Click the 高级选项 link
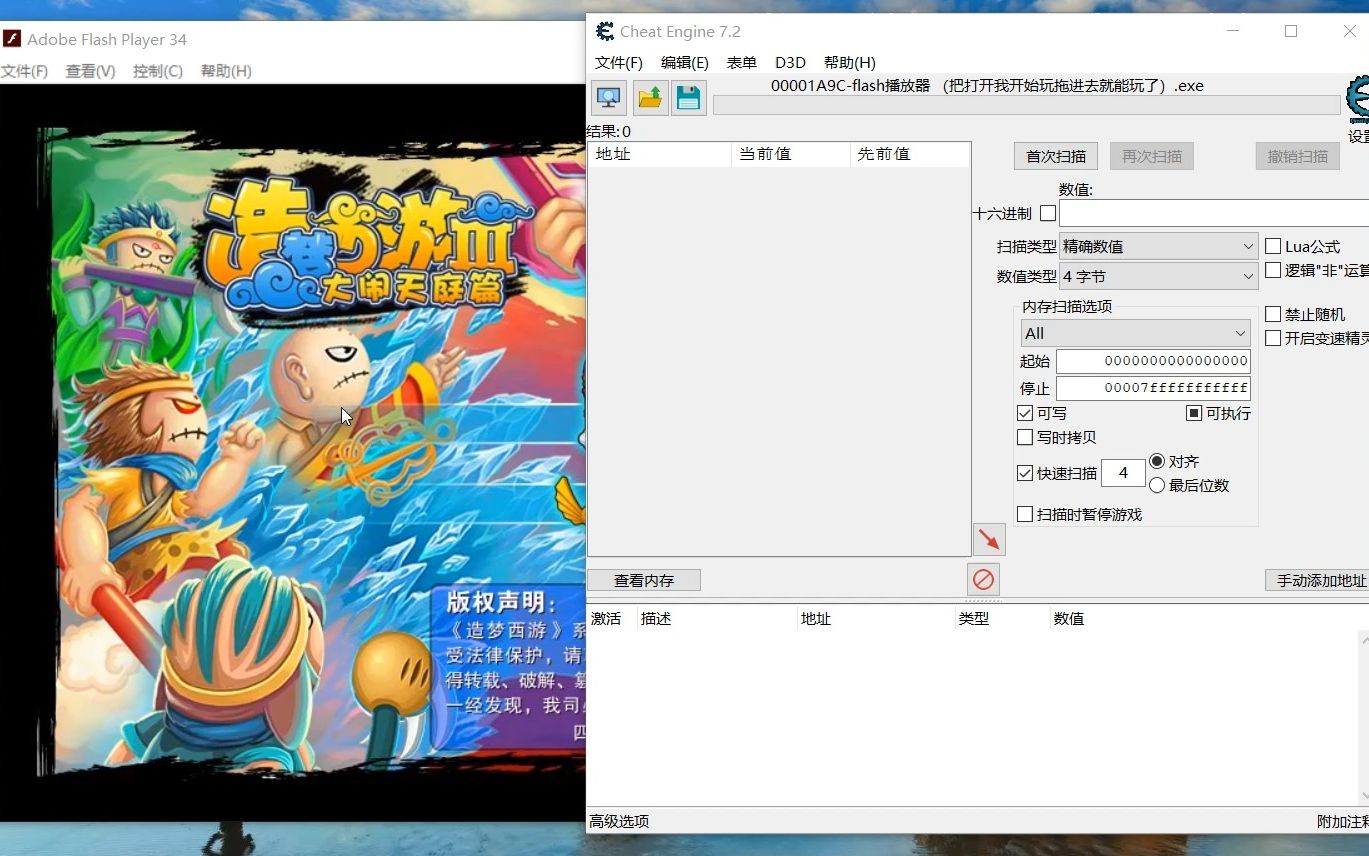 pyautogui.click(x=619, y=821)
